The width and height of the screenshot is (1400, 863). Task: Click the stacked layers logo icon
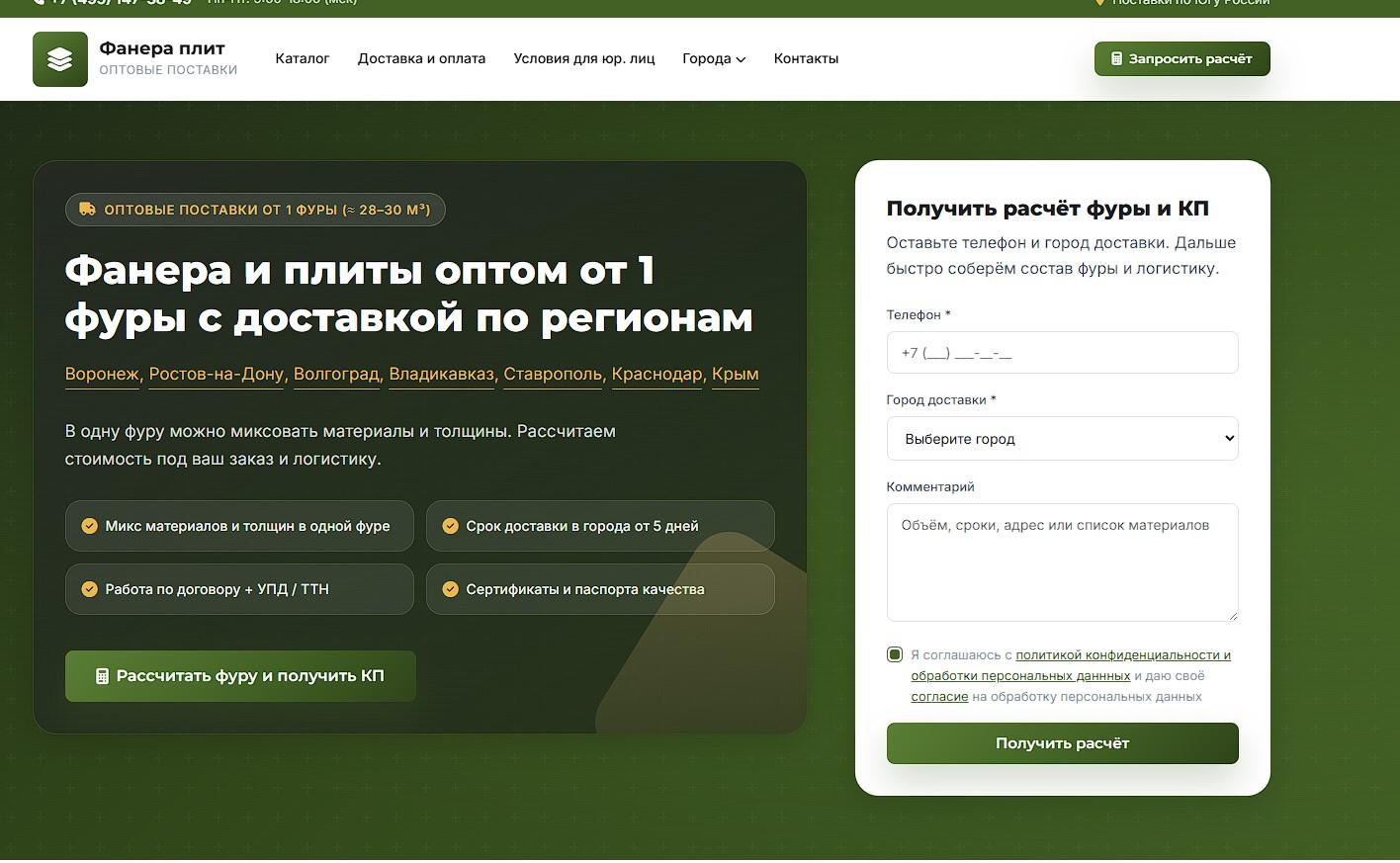pos(59,58)
